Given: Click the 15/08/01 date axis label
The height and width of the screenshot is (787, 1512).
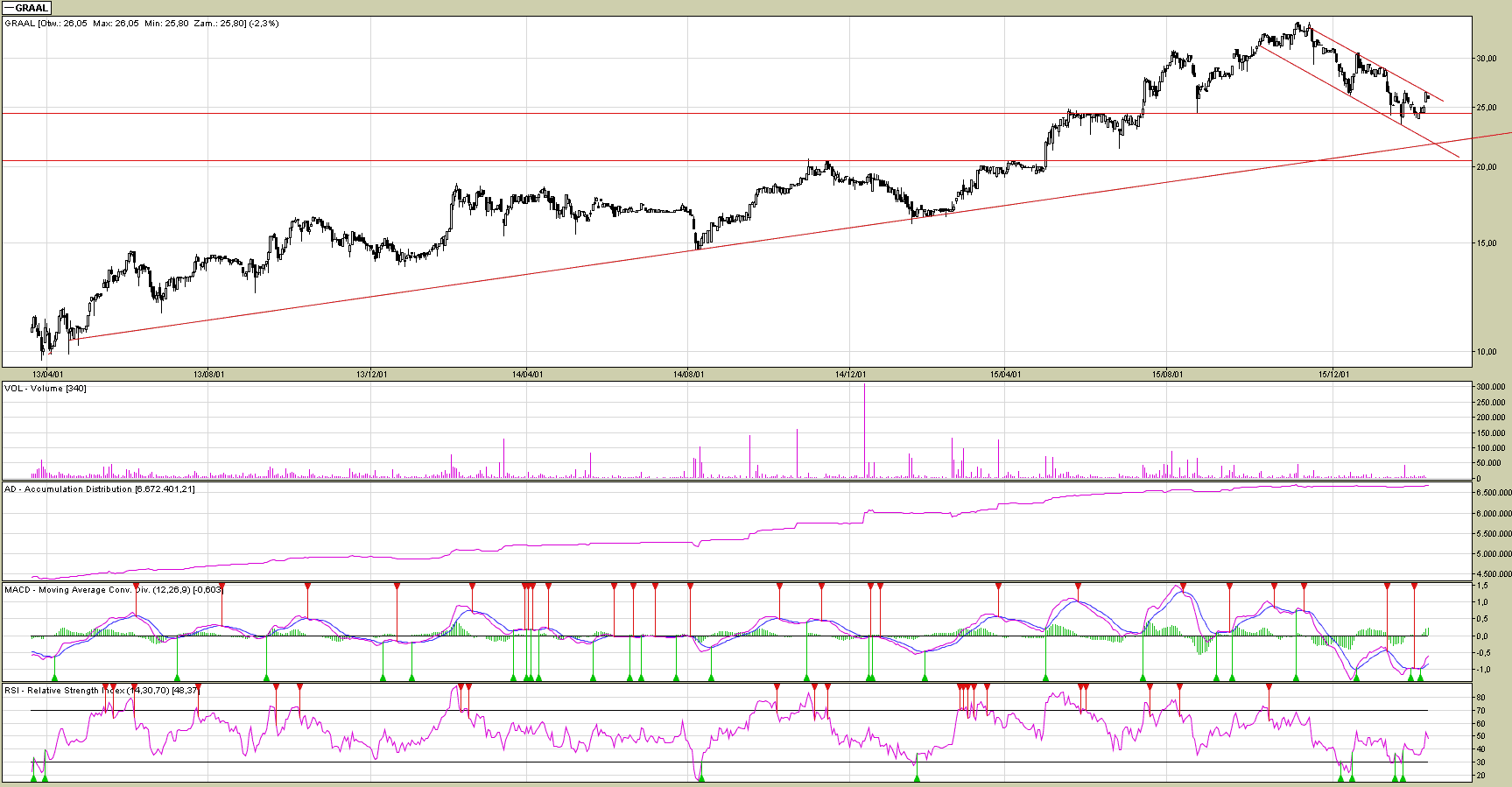Looking at the screenshot, I should tap(1167, 375).
